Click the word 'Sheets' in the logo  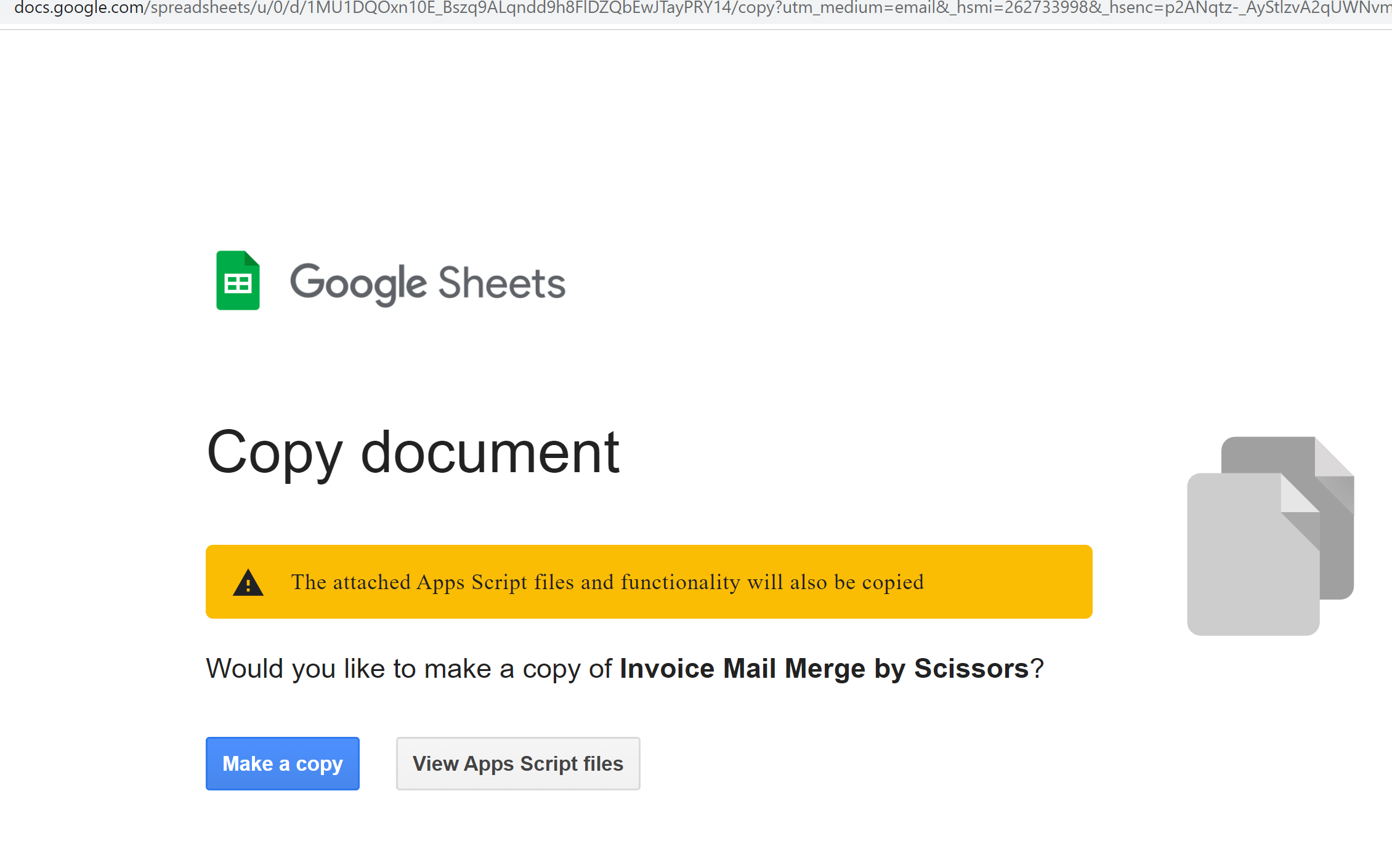pyautogui.click(x=501, y=283)
